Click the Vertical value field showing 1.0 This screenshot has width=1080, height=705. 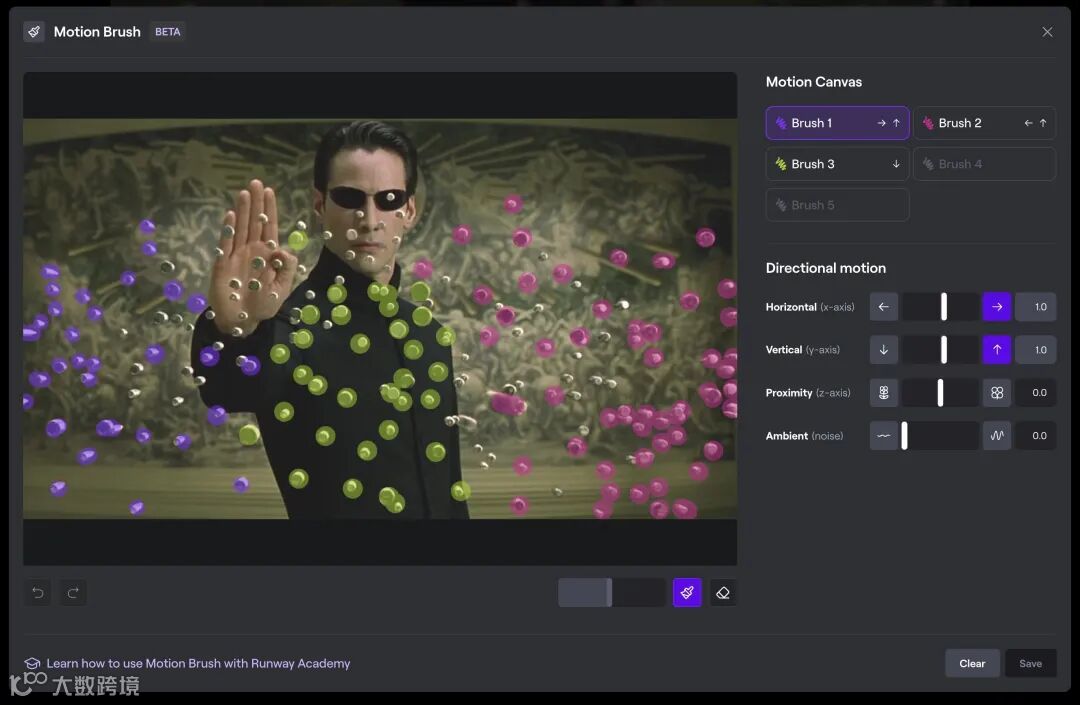1036,350
